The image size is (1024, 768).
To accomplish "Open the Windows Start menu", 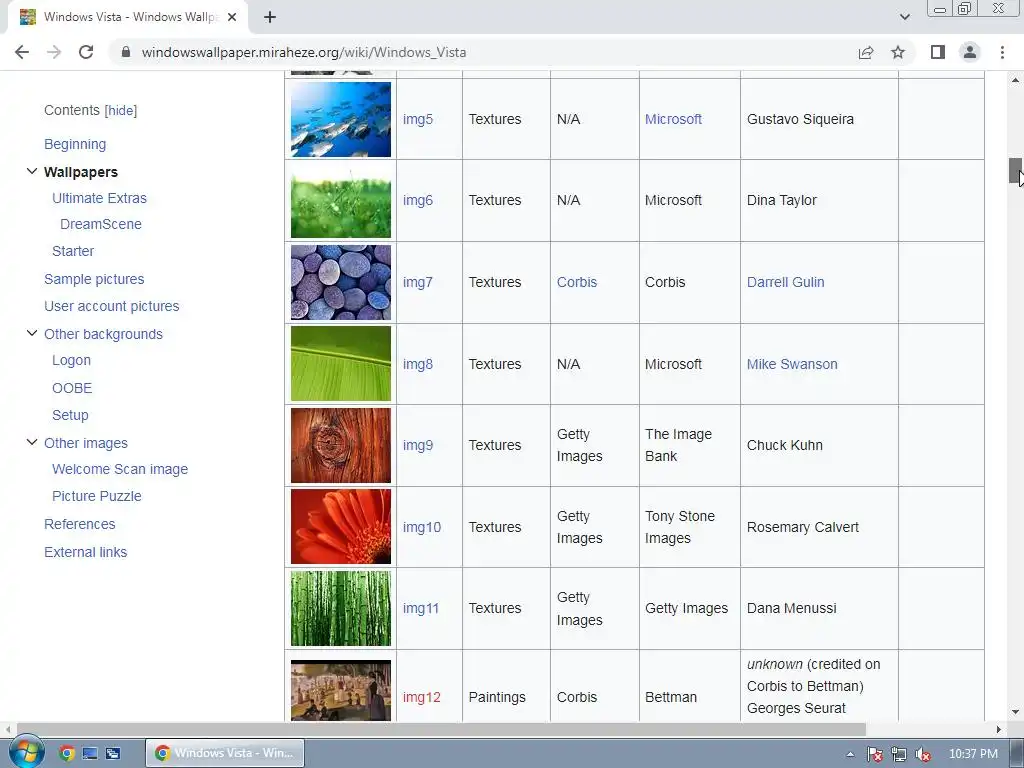I will [26, 753].
